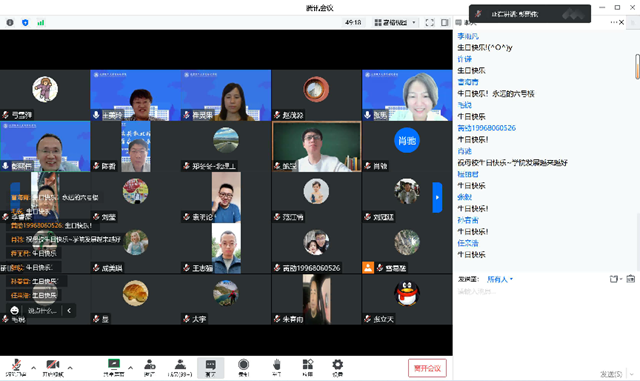Expand camera options arrow
The height and width of the screenshot is (381, 640).
point(70,368)
